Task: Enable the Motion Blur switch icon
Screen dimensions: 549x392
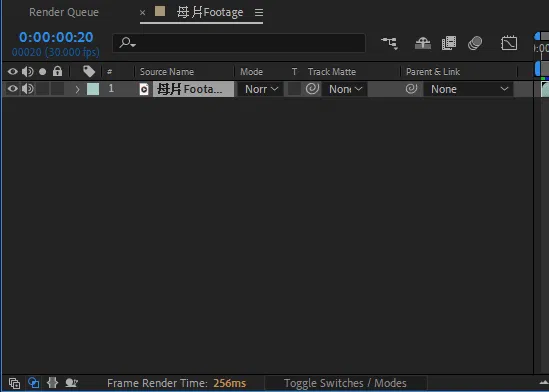Action: click(x=475, y=43)
